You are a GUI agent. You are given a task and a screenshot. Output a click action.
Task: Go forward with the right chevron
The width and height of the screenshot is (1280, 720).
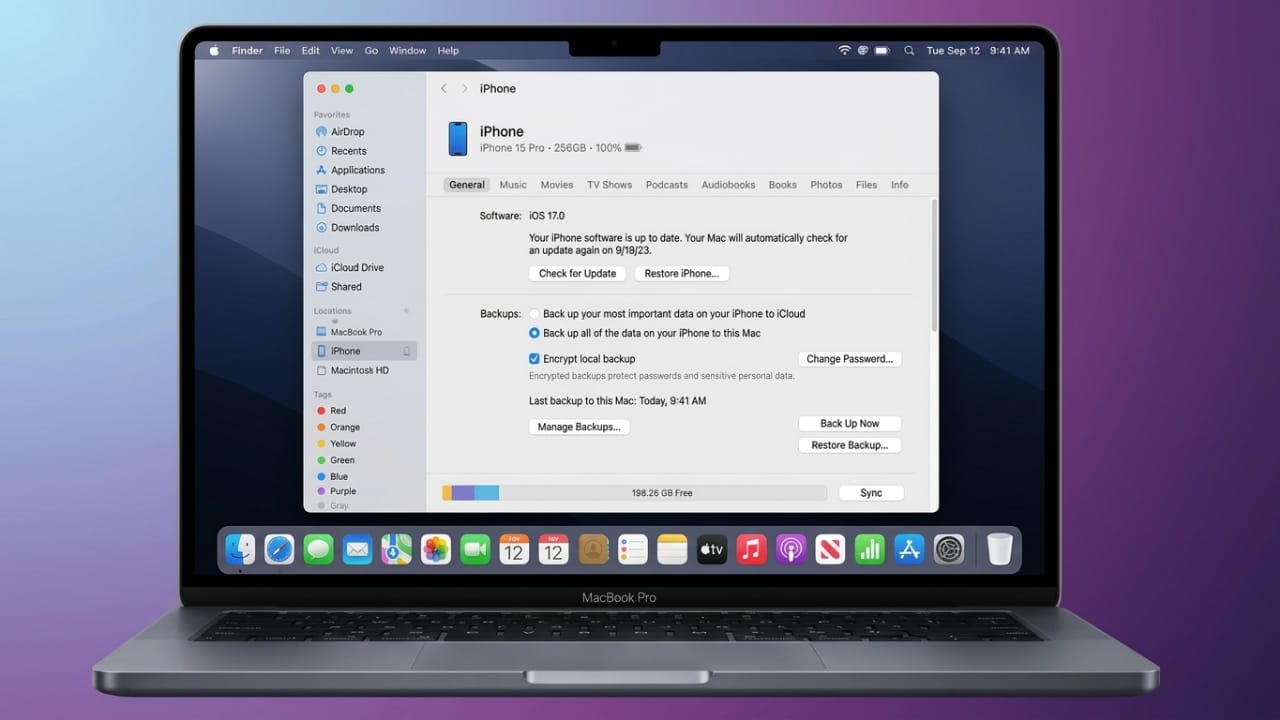(x=464, y=89)
